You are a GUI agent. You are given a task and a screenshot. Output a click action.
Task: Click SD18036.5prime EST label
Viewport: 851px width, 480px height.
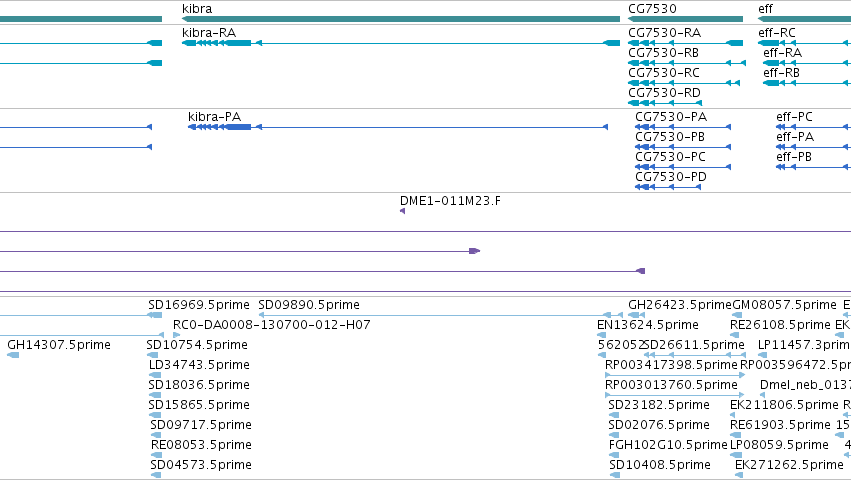tap(199, 385)
